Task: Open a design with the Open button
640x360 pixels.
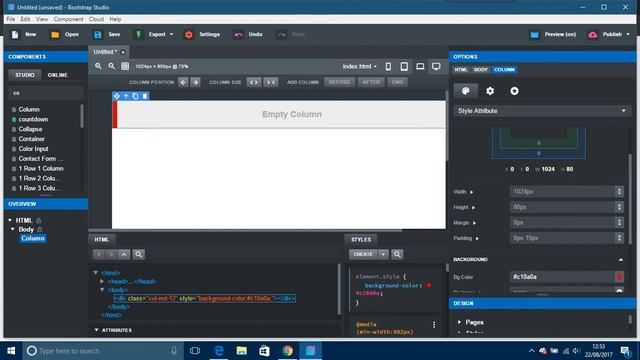Action: coord(64,34)
